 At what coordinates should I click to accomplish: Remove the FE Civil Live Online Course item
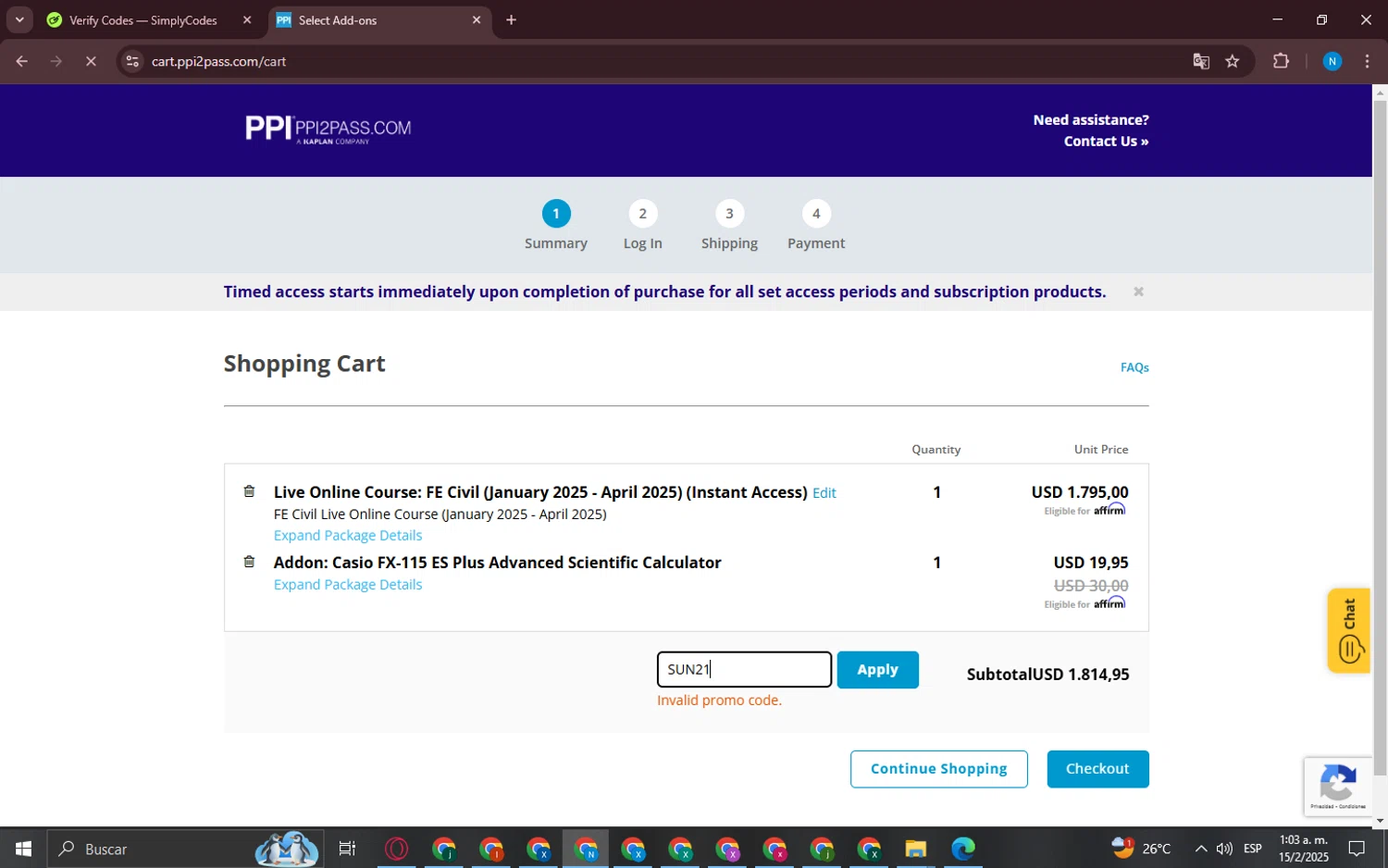click(249, 491)
